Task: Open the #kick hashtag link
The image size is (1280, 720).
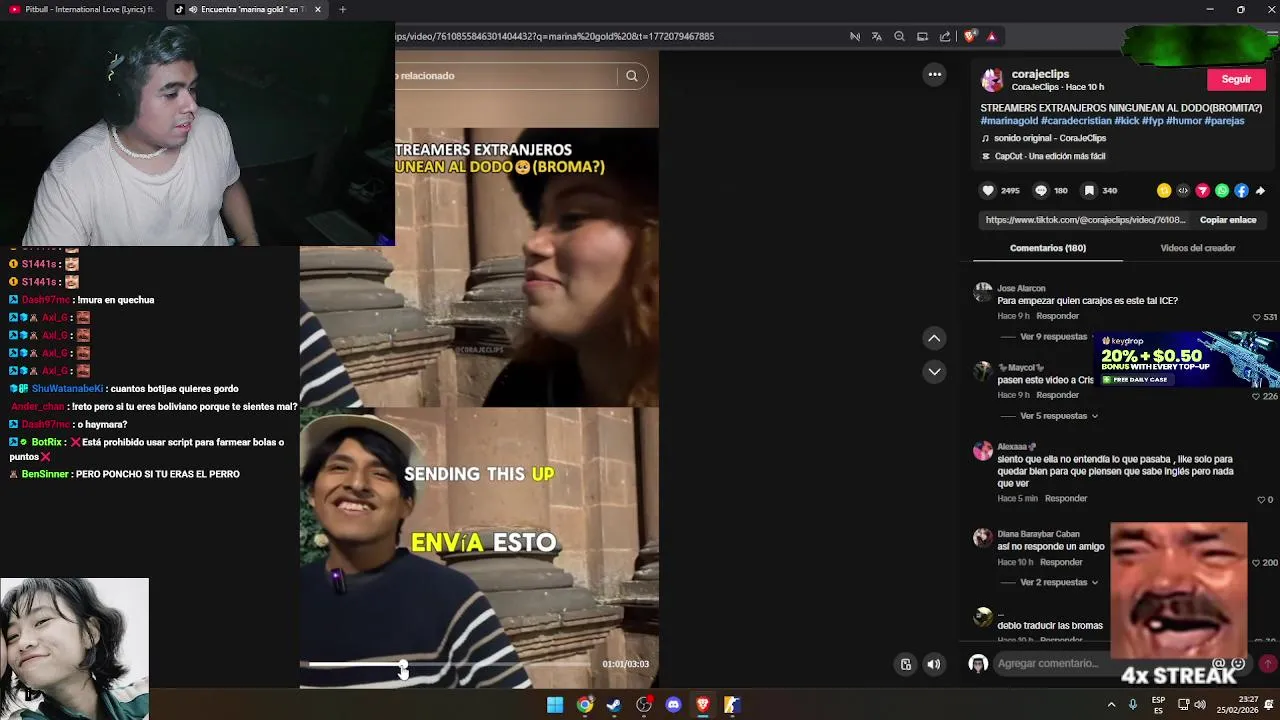Action: click(x=1126, y=121)
